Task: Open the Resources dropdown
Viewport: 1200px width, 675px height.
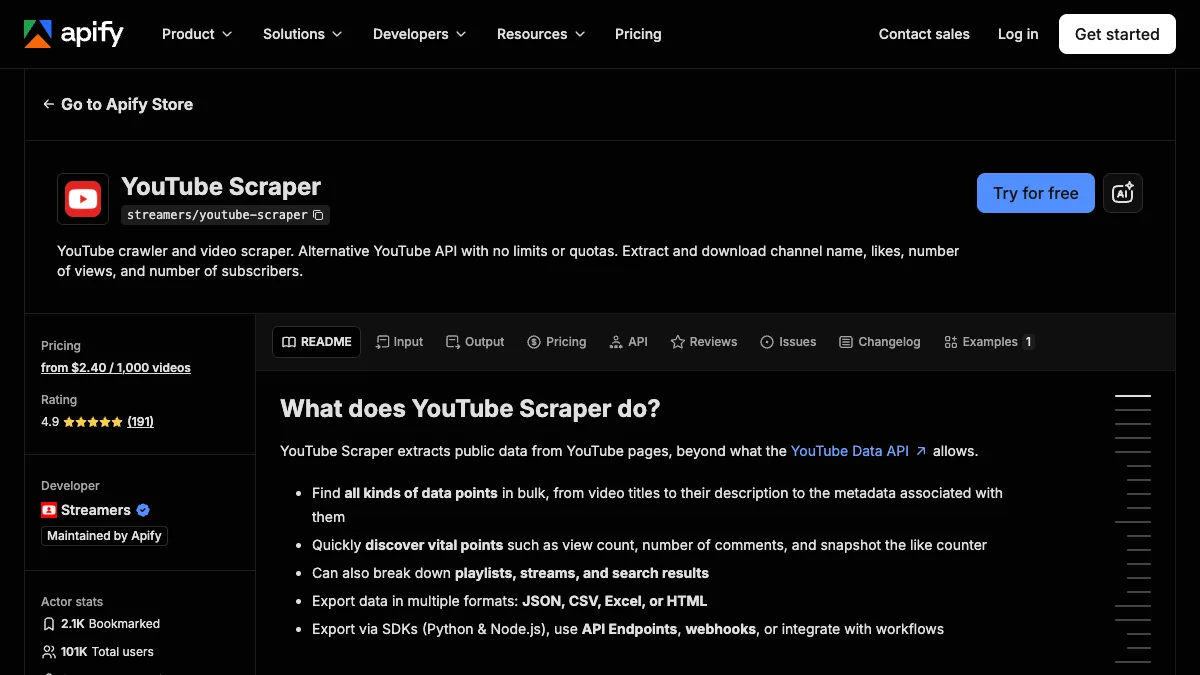Action: pyautogui.click(x=541, y=34)
